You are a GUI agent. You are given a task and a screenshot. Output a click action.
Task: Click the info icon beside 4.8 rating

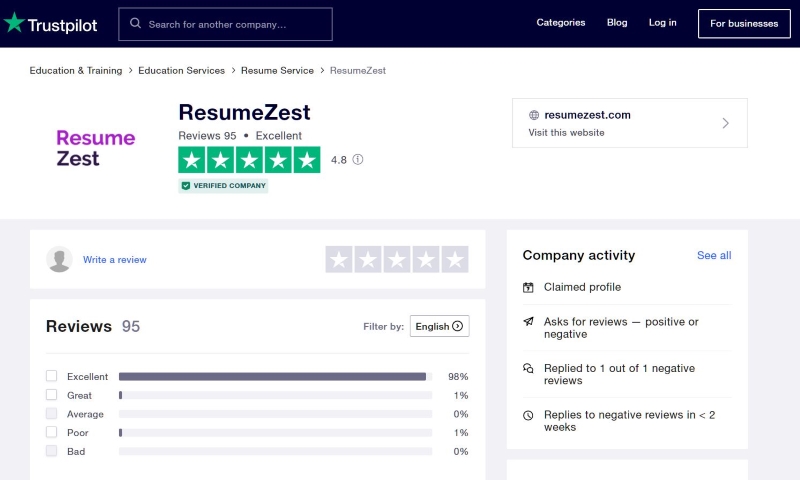(x=358, y=160)
